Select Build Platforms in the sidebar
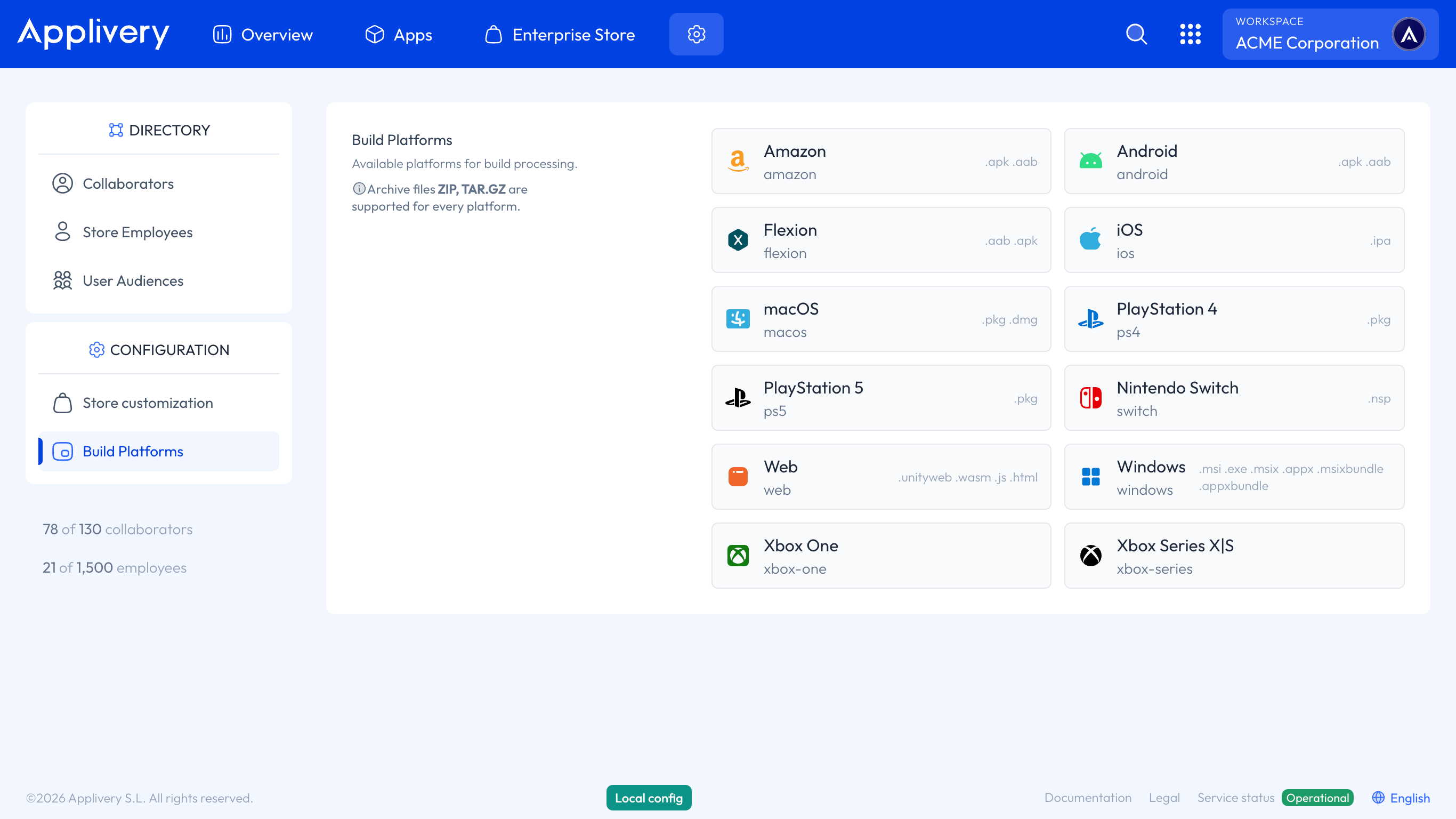The width and height of the screenshot is (1456, 819). click(x=159, y=451)
